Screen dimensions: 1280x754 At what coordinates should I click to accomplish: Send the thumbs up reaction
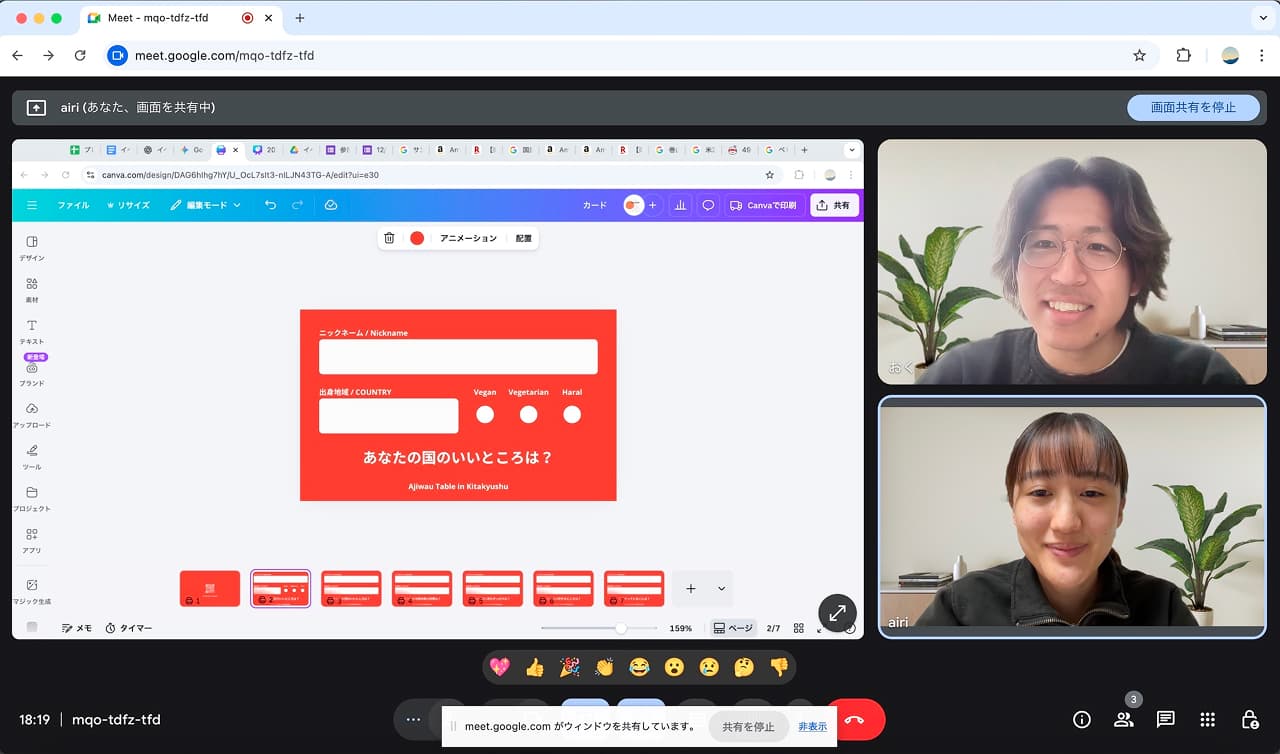coord(535,667)
